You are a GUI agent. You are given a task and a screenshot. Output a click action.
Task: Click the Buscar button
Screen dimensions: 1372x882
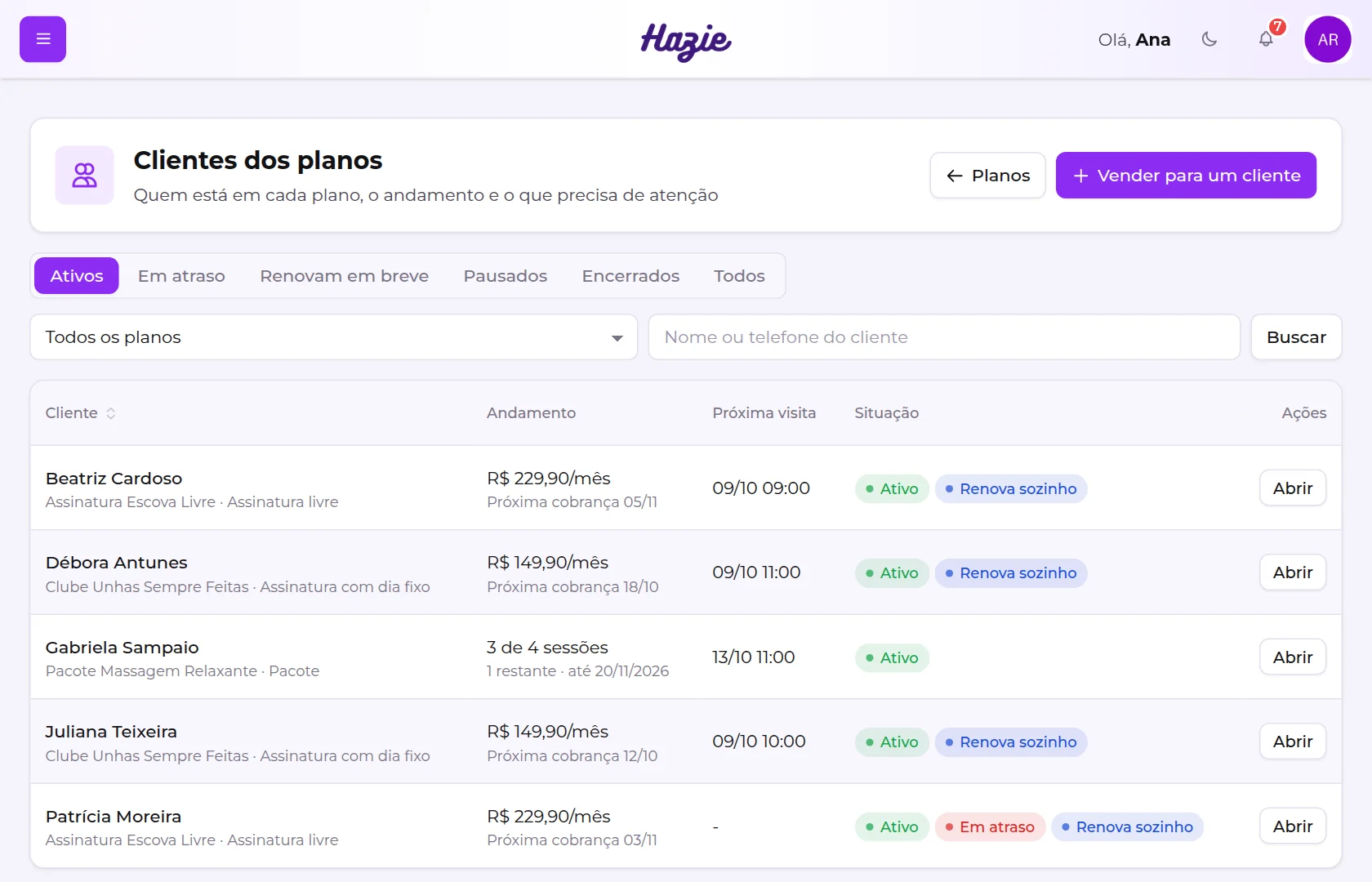click(x=1296, y=337)
